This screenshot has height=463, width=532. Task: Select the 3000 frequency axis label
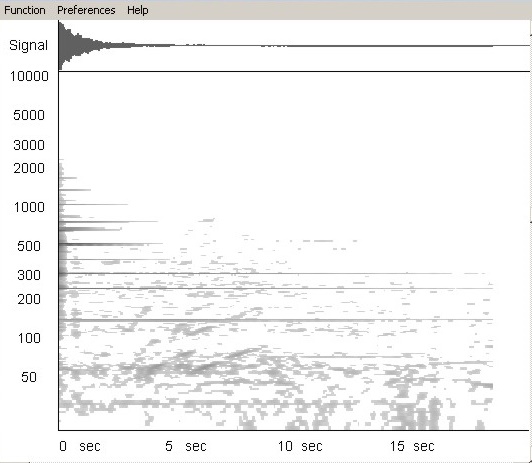(29, 145)
